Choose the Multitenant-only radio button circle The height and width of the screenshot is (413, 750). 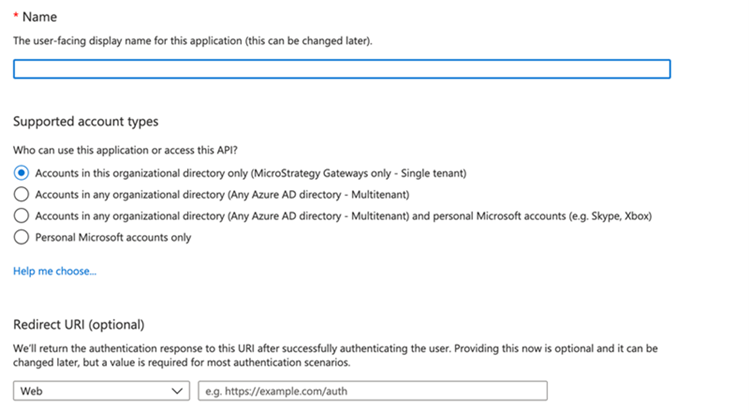coord(21,194)
